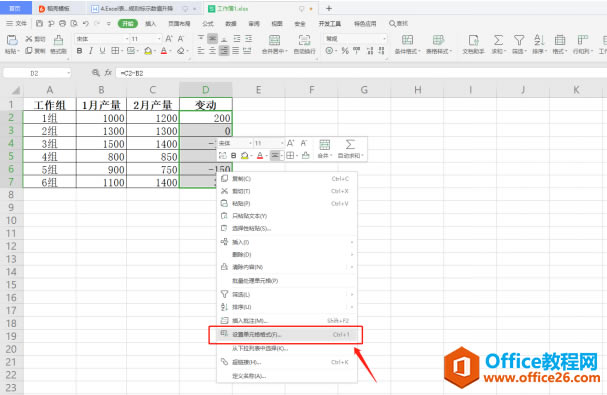This screenshot has height=395, width=607.
Task: Click the ribbon Format cells icon
Action: (x=560, y=40)
